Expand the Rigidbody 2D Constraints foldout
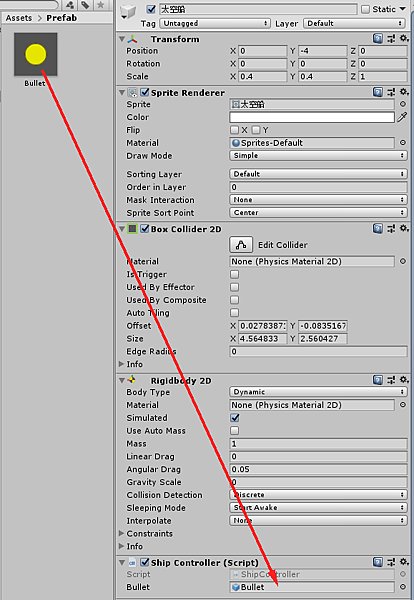The width and height of the screenshot is (414, 600). (x=121, y=533)
